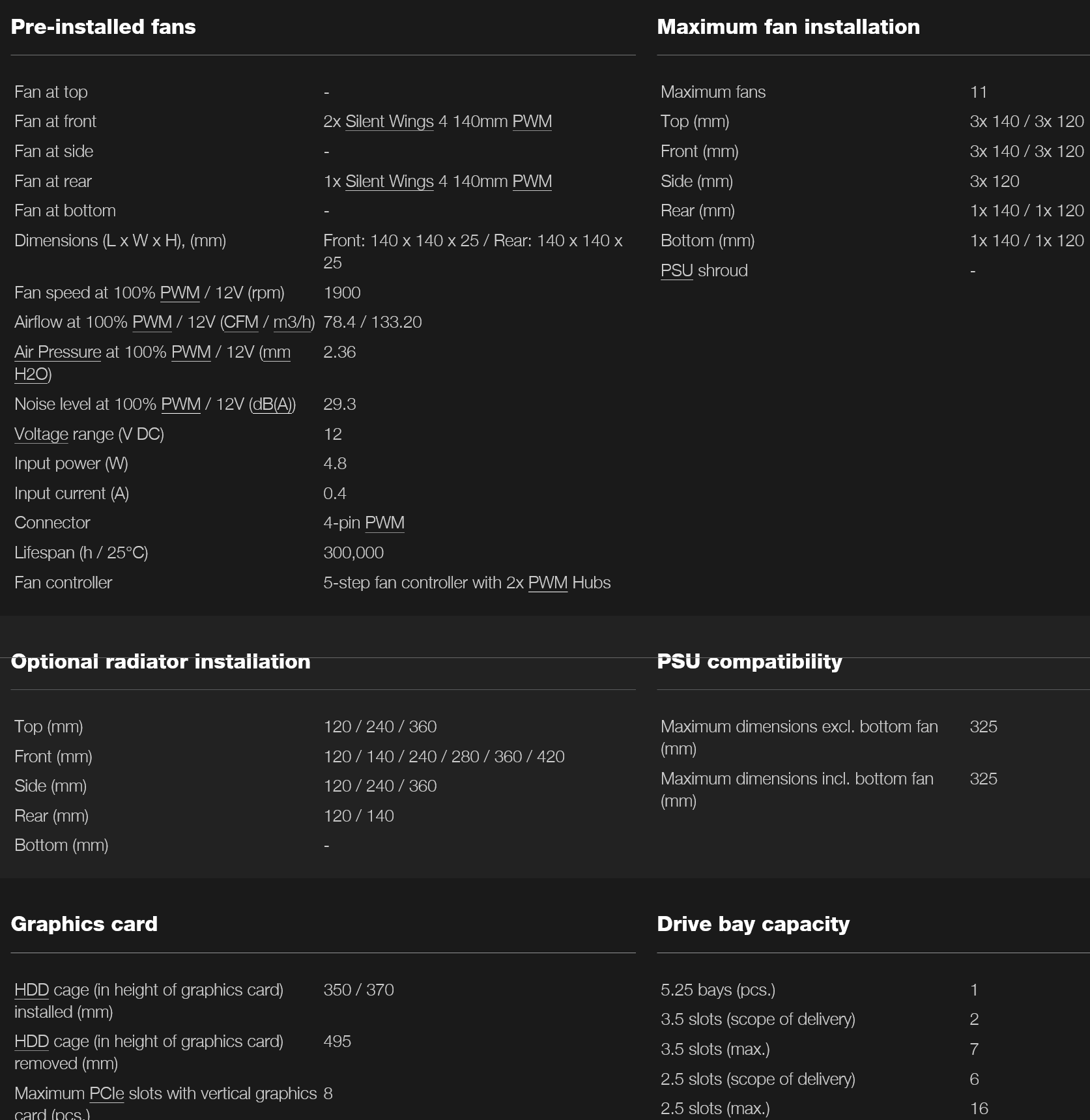Viewport: 1090px width, 1120px height.
Task: Click the PSU term in PSU shroud row
Action: [677, 271]
